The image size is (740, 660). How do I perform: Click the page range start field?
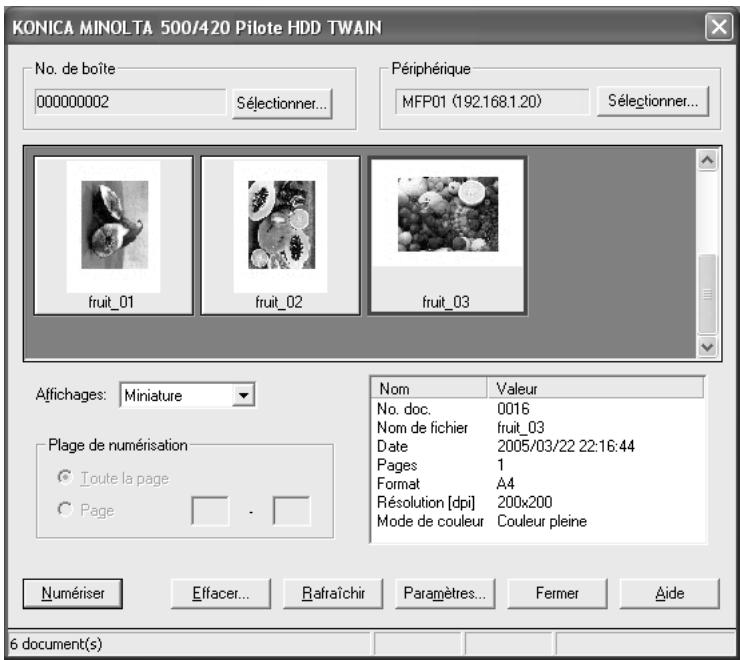click(x=210, y=511)
